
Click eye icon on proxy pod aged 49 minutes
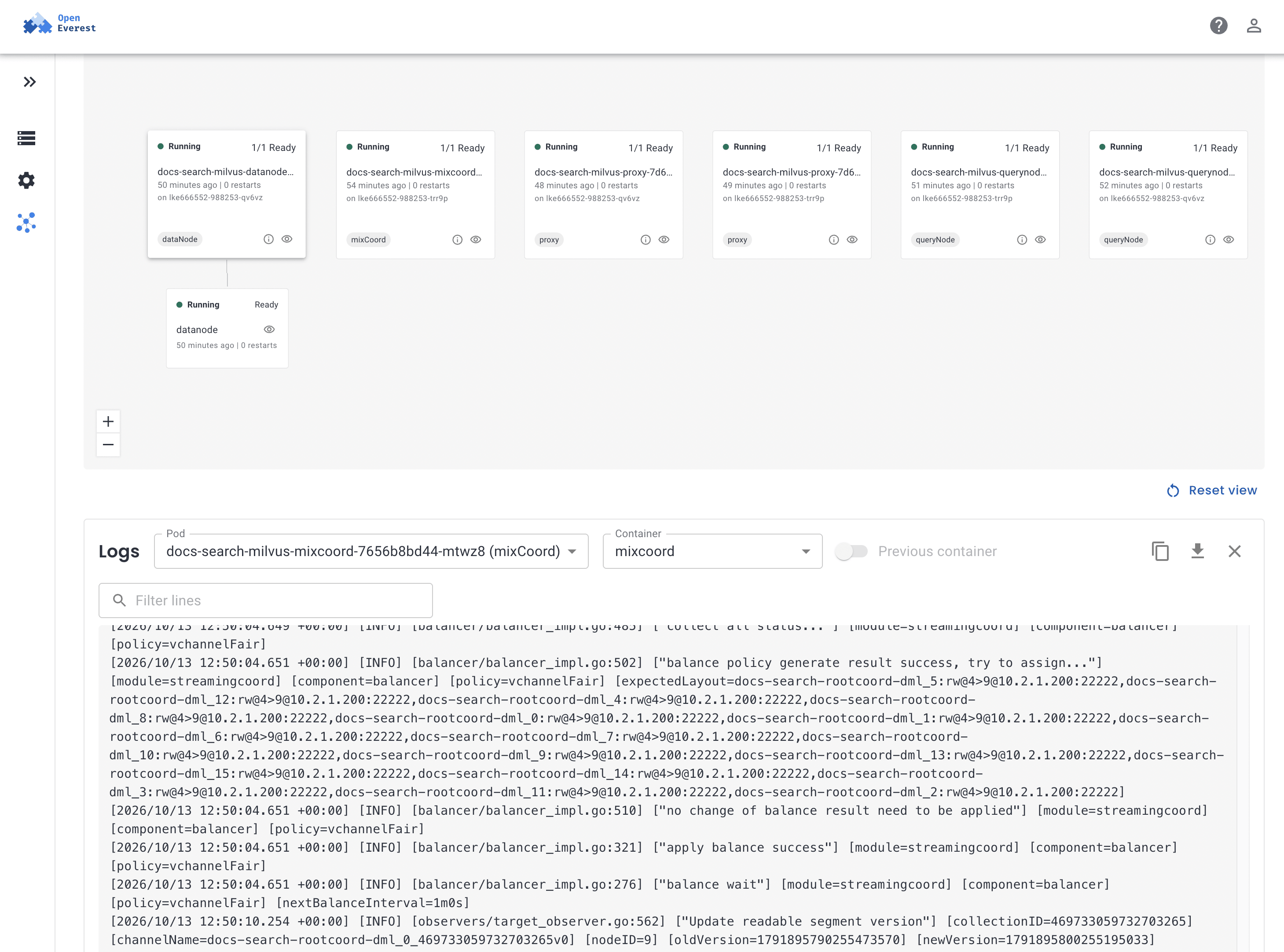[852, 240]
